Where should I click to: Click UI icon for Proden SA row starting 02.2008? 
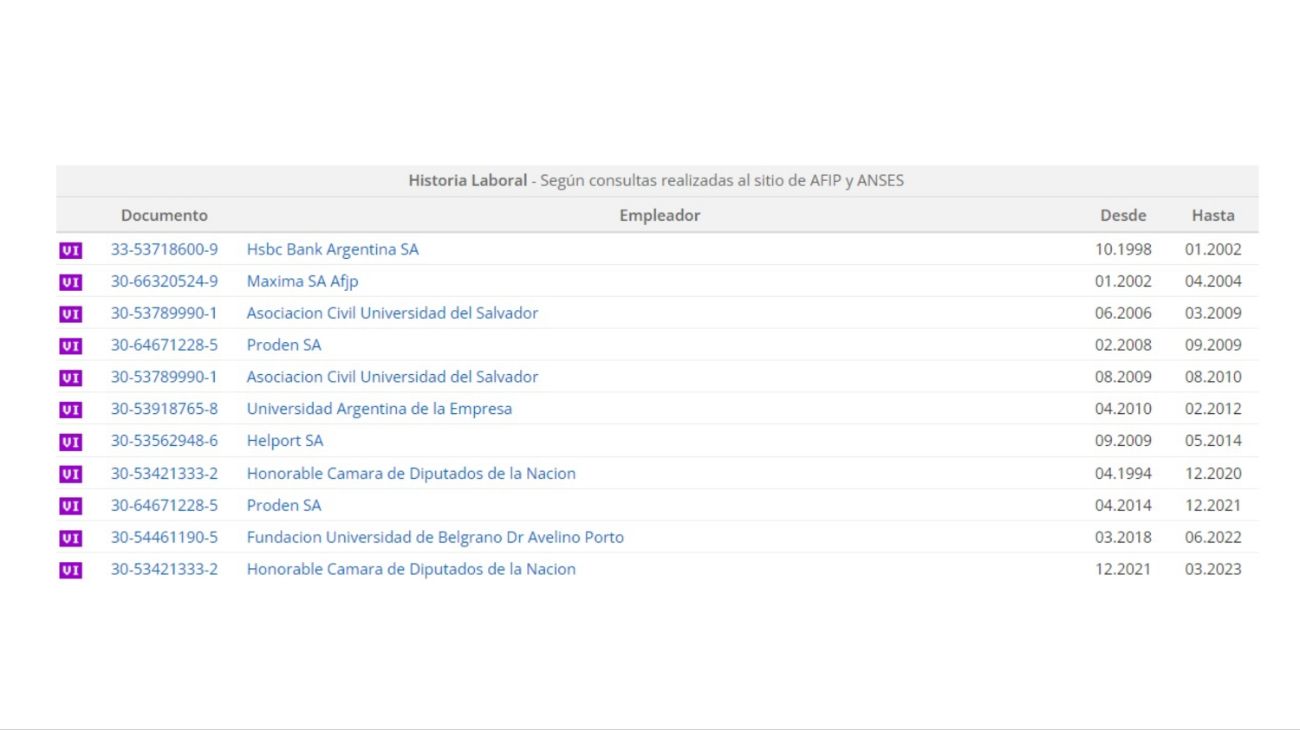(70, 346)
